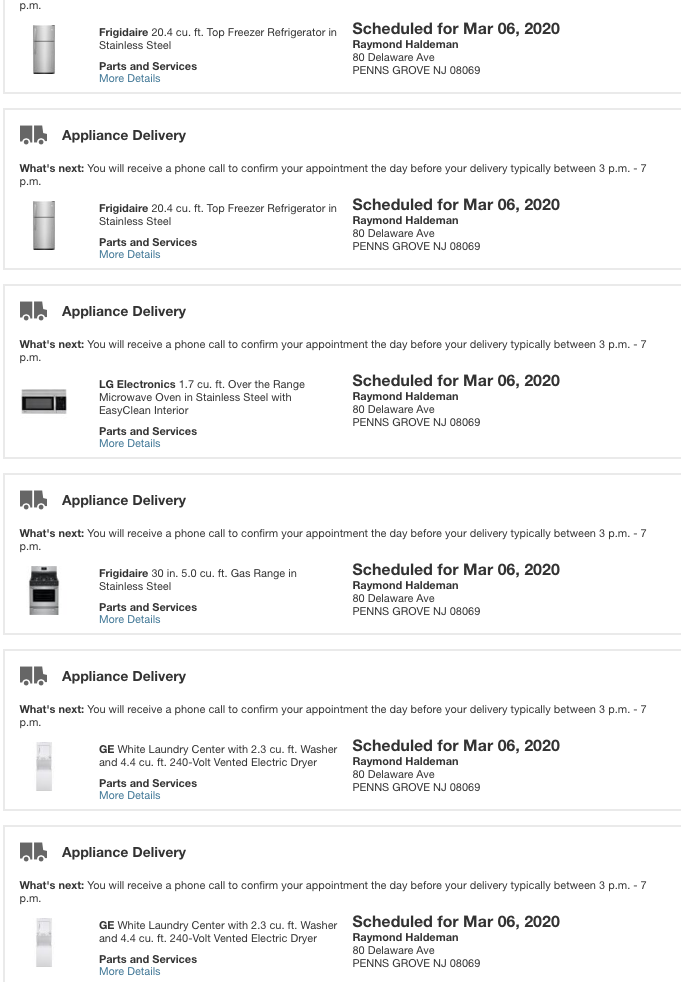Screen dimensions: 681x982
Task: Open More Details for second refrigerator
Action: click(x=130, y=255)
